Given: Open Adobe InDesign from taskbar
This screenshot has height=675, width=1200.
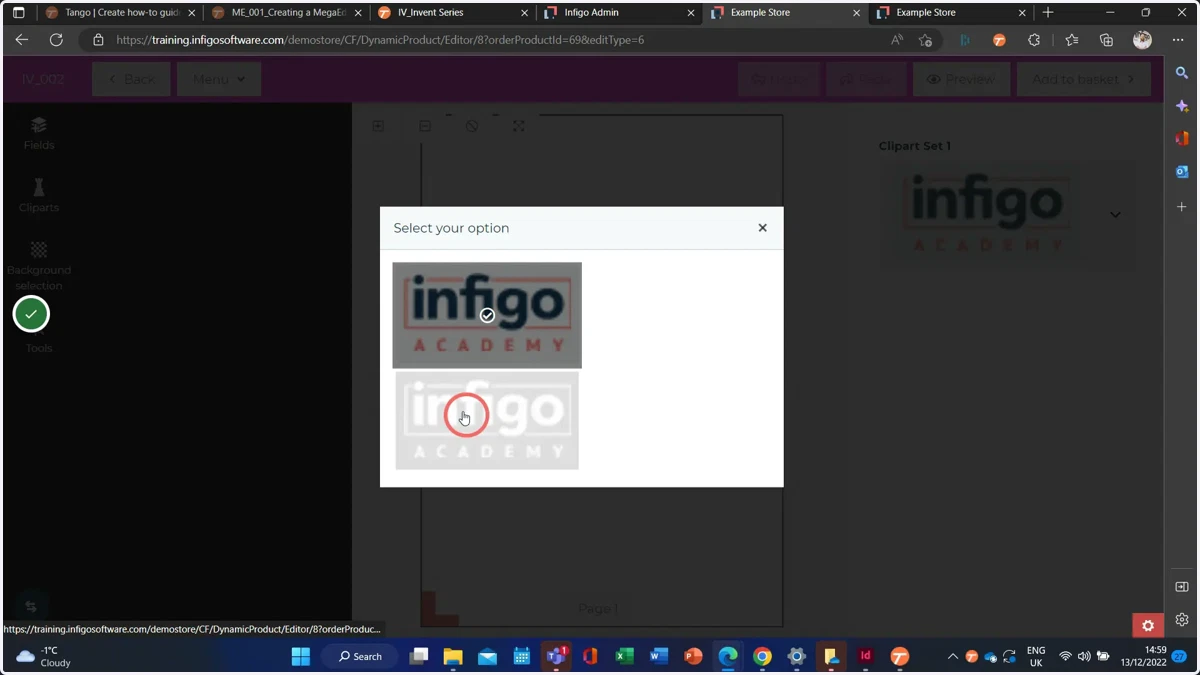Looking at the screenshot, I should (x=866, y=656).
